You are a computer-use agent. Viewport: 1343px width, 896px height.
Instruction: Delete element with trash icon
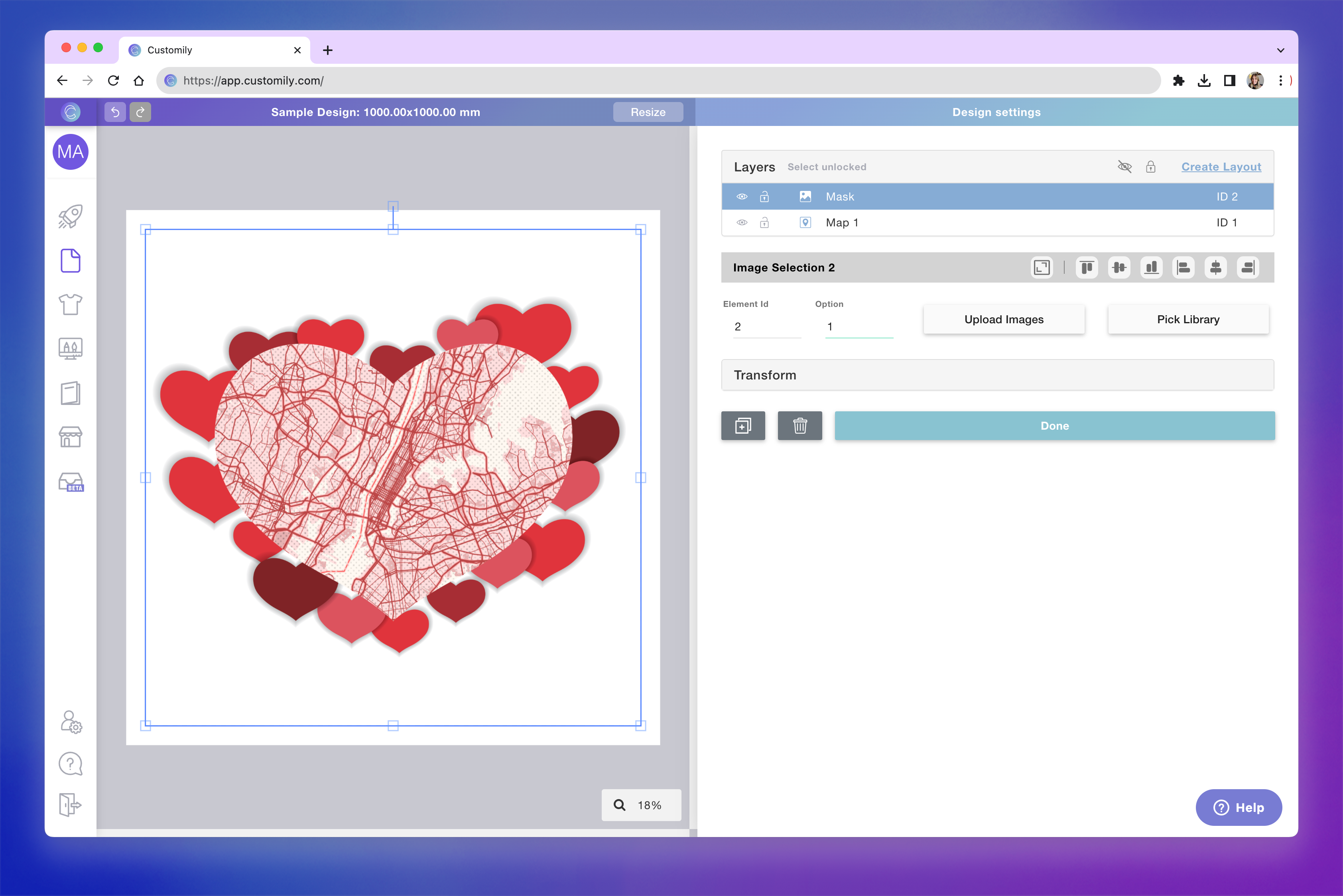pyautogui.click(x=799, y=426)
